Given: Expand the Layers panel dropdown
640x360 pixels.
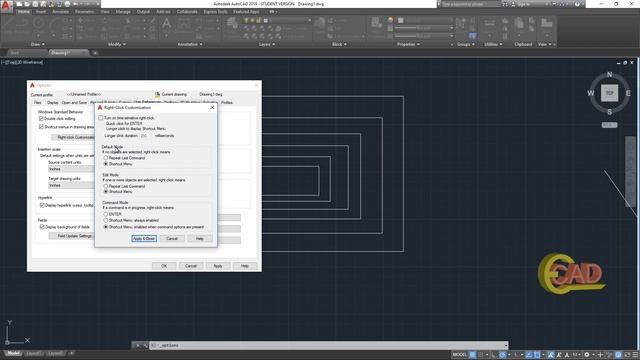Looking at the screenshot, I should (x=267, y=44).
